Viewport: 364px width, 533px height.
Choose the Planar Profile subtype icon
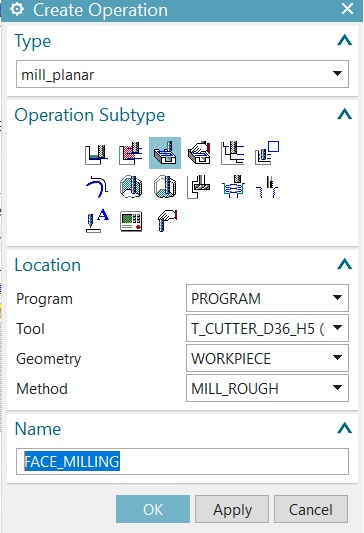(267, 153)
